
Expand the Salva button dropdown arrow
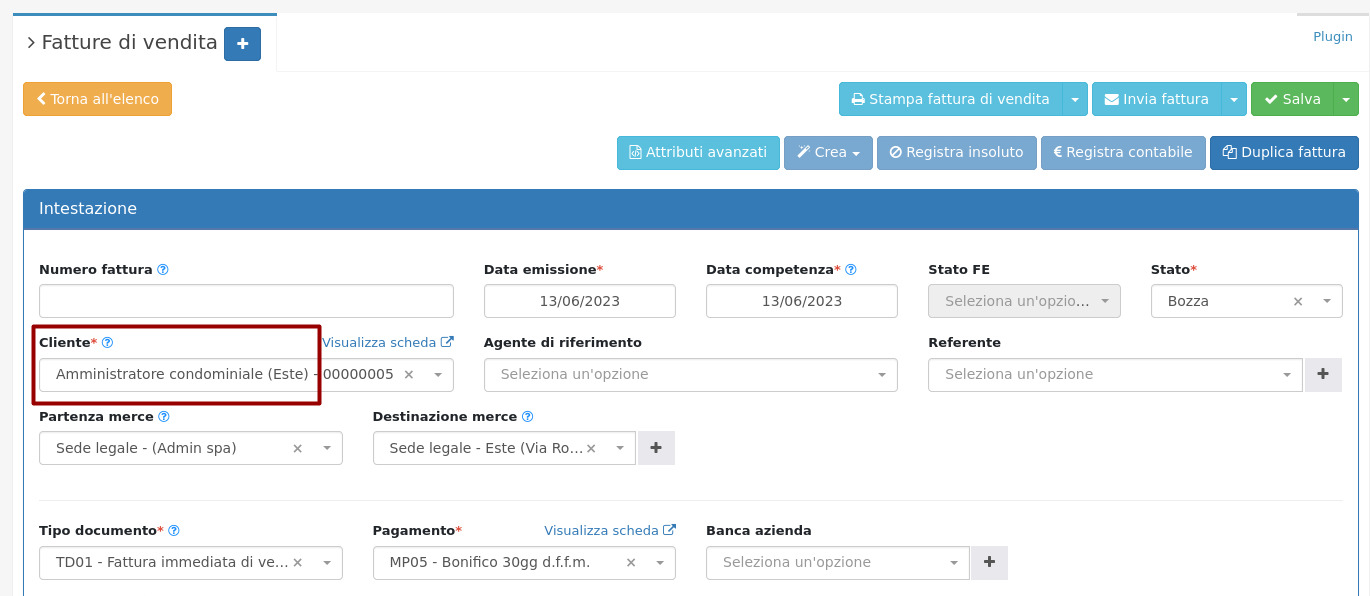pyautogui.click(x=1346, y=100)
